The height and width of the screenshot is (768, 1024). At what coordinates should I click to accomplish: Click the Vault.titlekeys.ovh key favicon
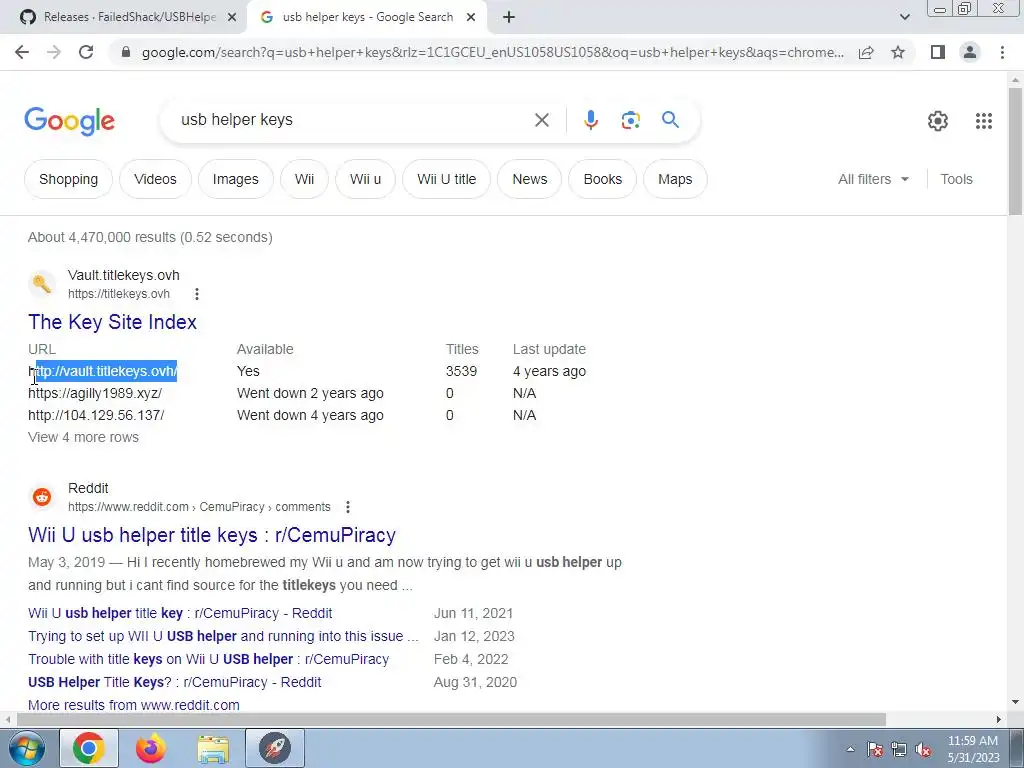(42, 284)
